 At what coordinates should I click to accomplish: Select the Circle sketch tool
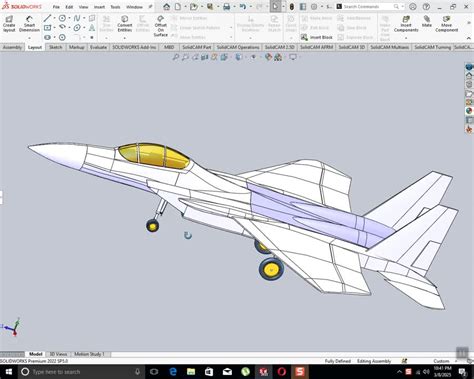62,18
